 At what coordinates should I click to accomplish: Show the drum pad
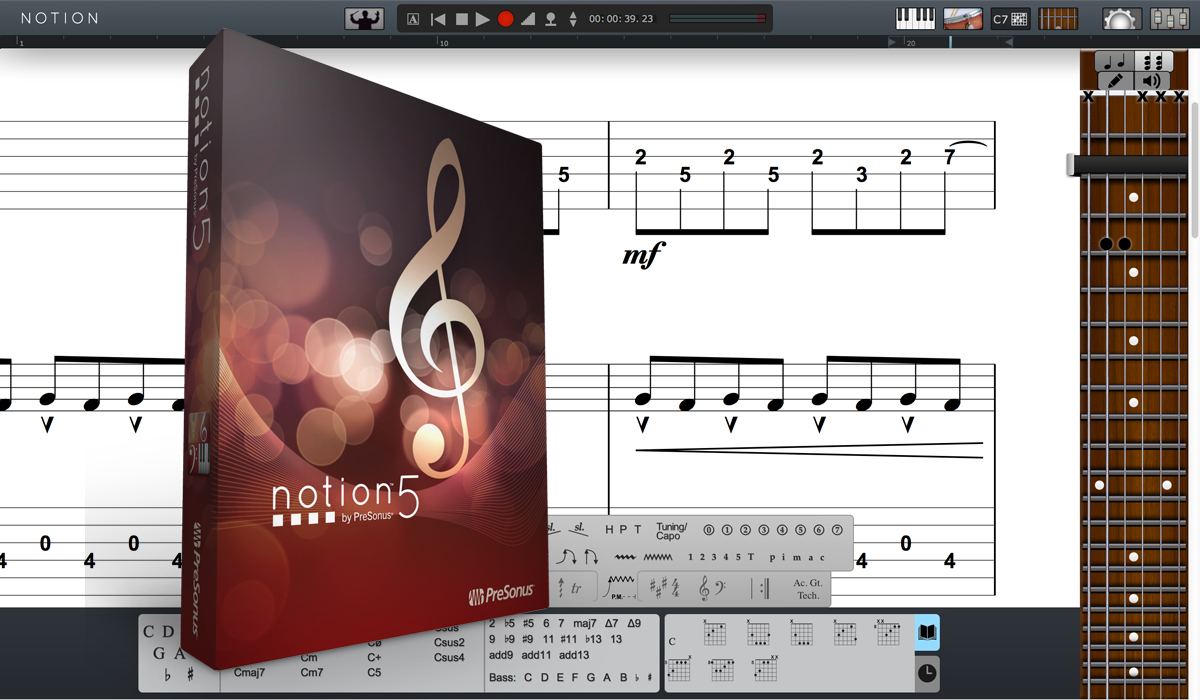[x=962, y=19]
